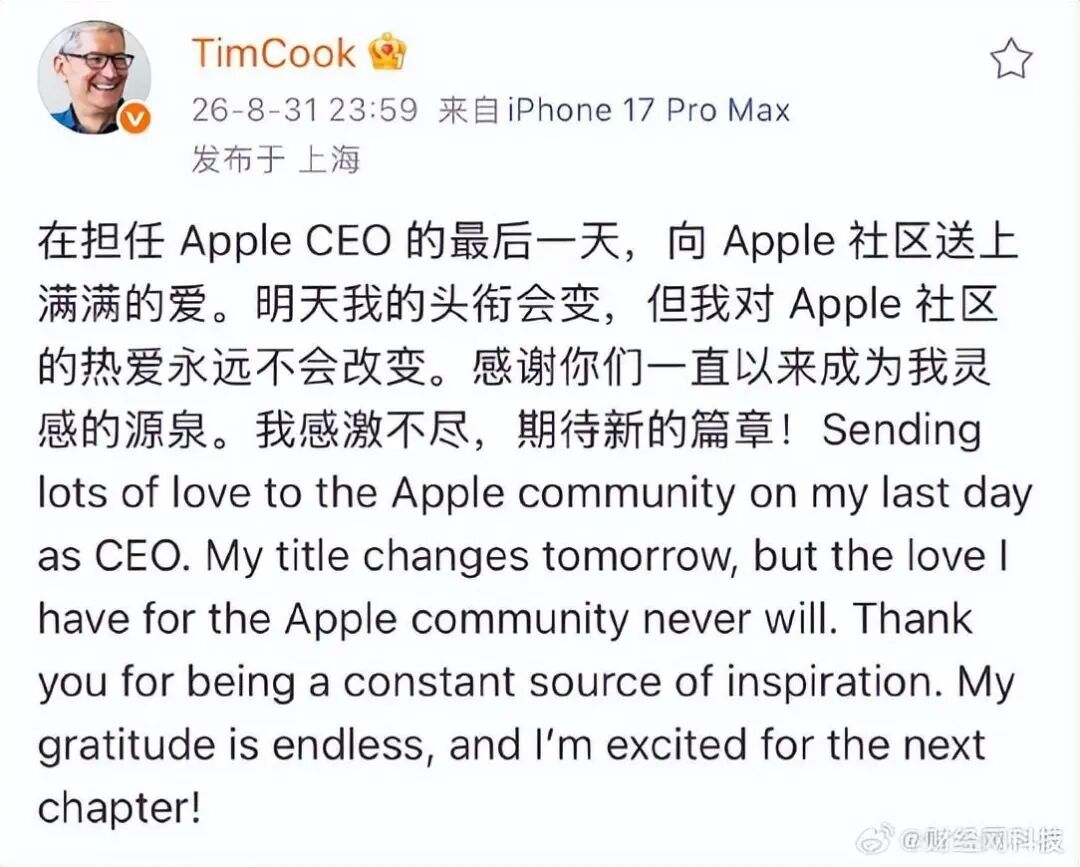Open the TimCook username link
Viewport: 1080px width, 867px height.
[273, 53]
